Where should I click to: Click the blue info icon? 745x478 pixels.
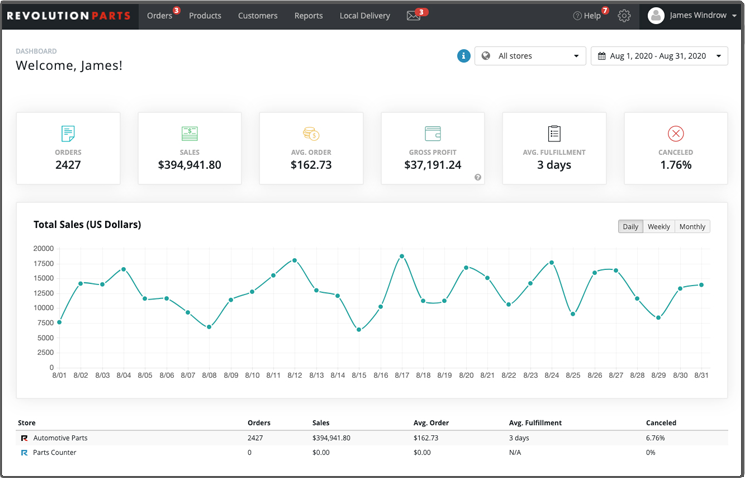tap(463, 56)
